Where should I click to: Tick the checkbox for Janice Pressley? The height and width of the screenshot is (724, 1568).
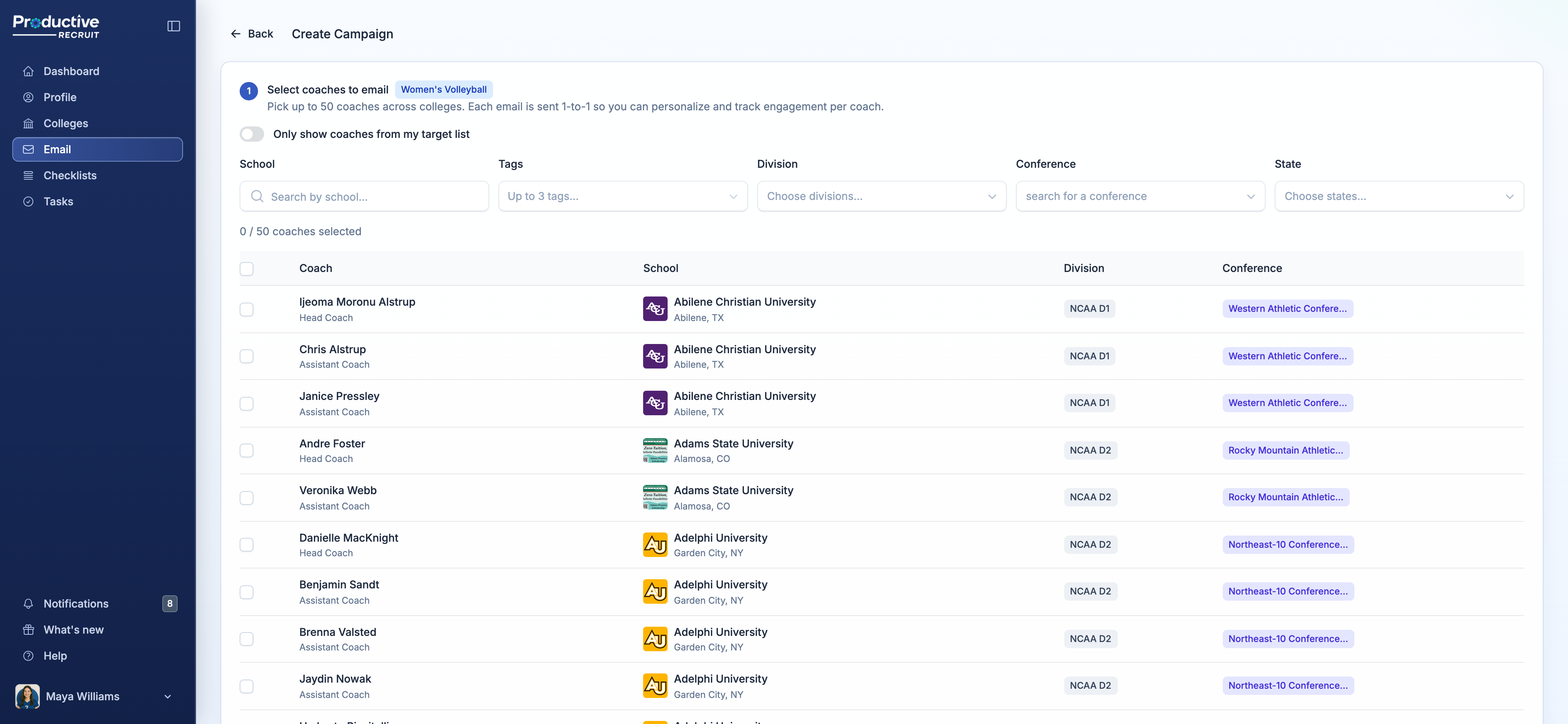pyautogui.click(x=247, y=404)
